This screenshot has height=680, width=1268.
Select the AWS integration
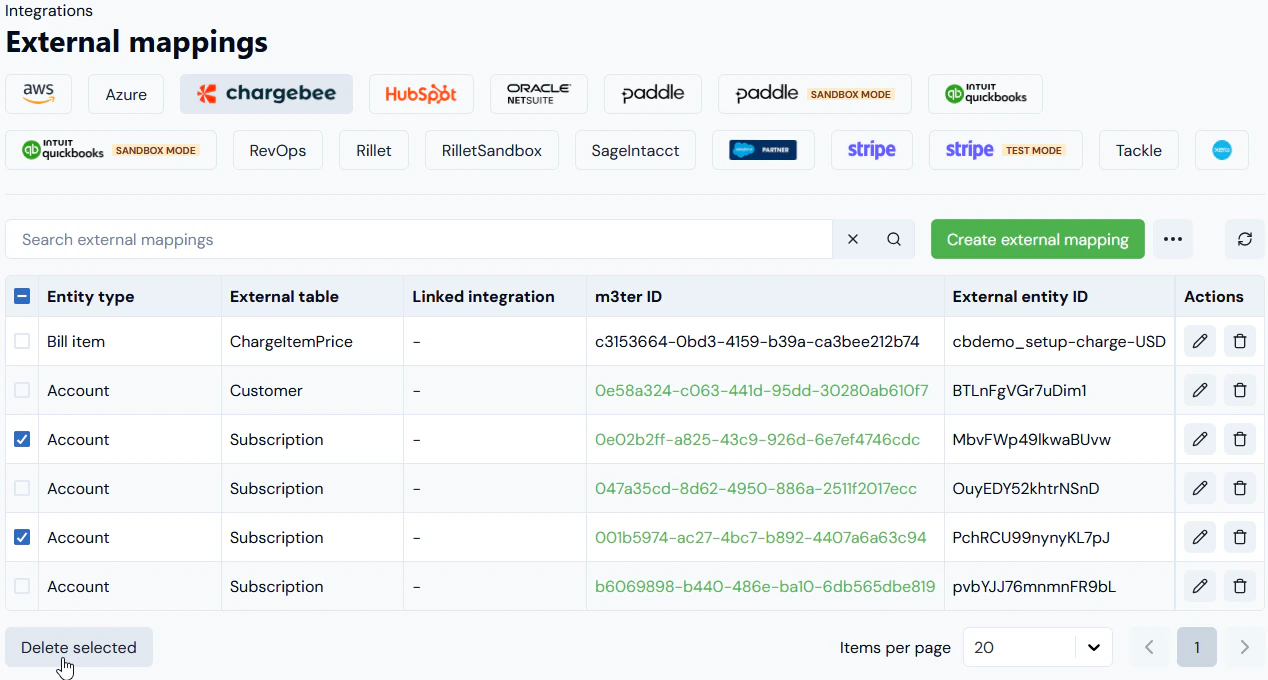39,94
